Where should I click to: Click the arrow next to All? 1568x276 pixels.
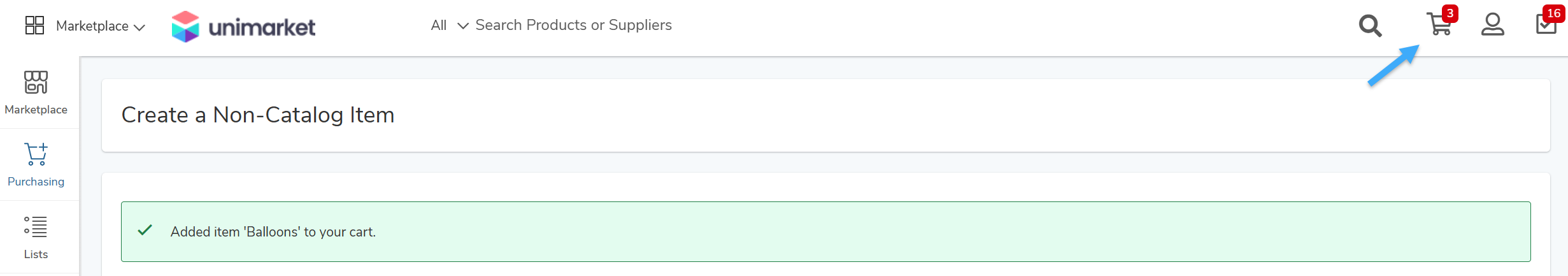pos(463,25)
